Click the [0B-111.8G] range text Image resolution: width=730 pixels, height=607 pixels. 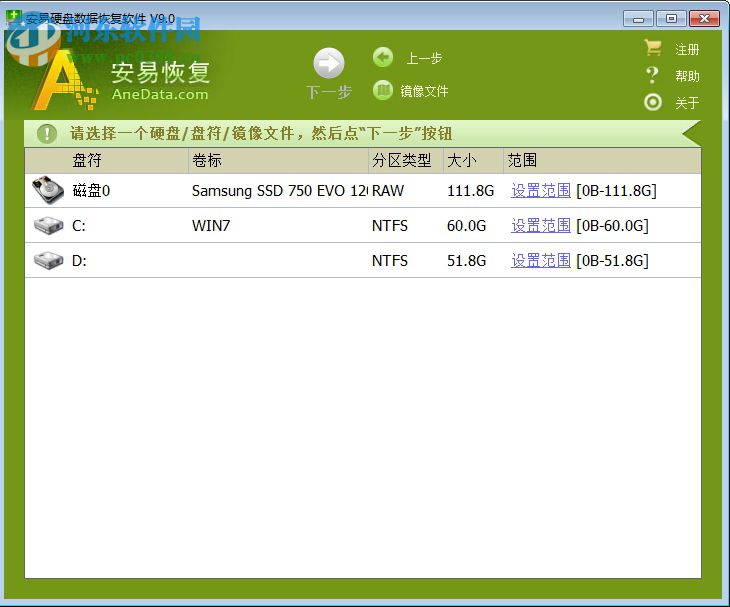coord(616,191)
